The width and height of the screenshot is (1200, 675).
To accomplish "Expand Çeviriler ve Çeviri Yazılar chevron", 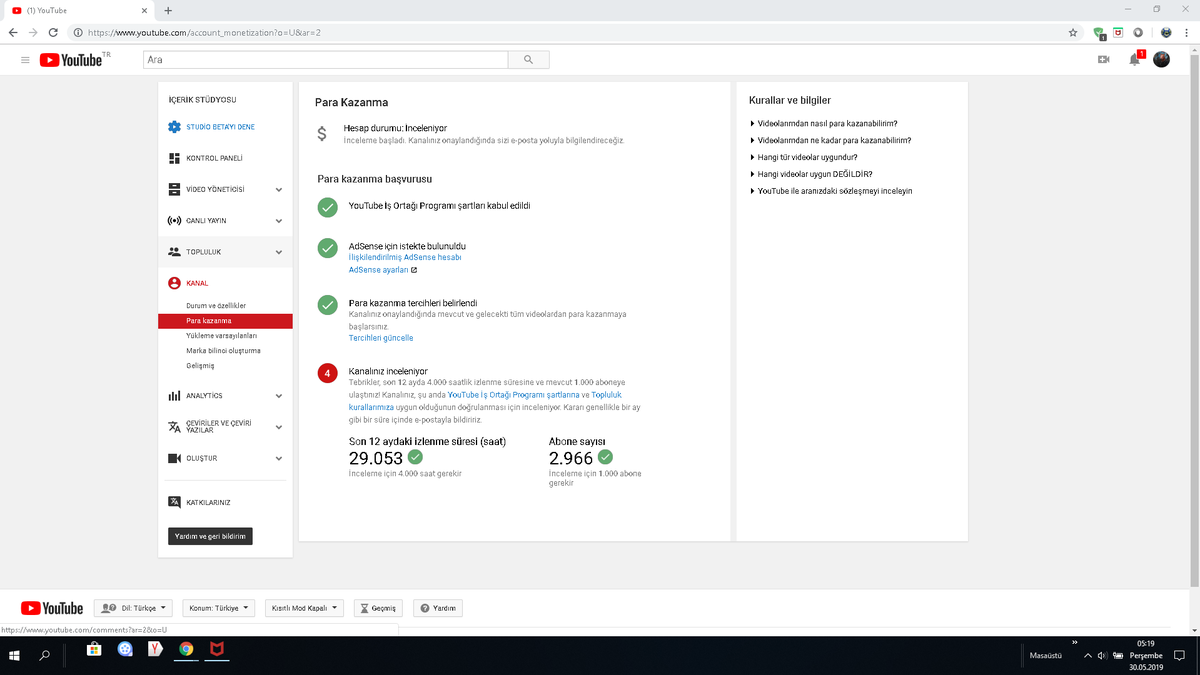I will (278, 427).
